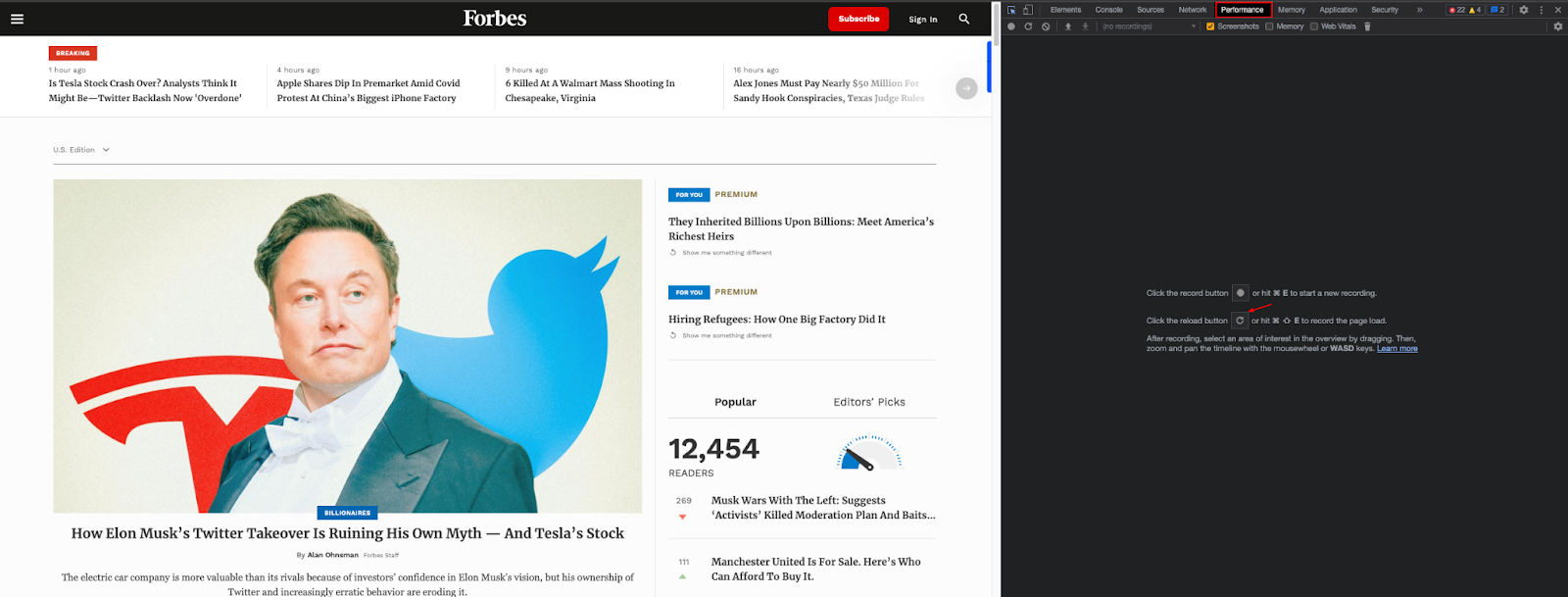Screen dimensions: 1568x597
Task: Open DevTools settings gear in tab bar
Action: tap(1524, 10)
